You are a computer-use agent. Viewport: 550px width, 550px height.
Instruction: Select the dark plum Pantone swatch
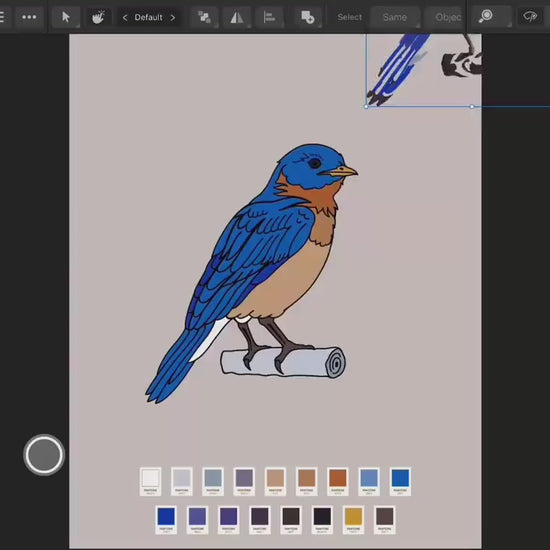tap(260, 520)
